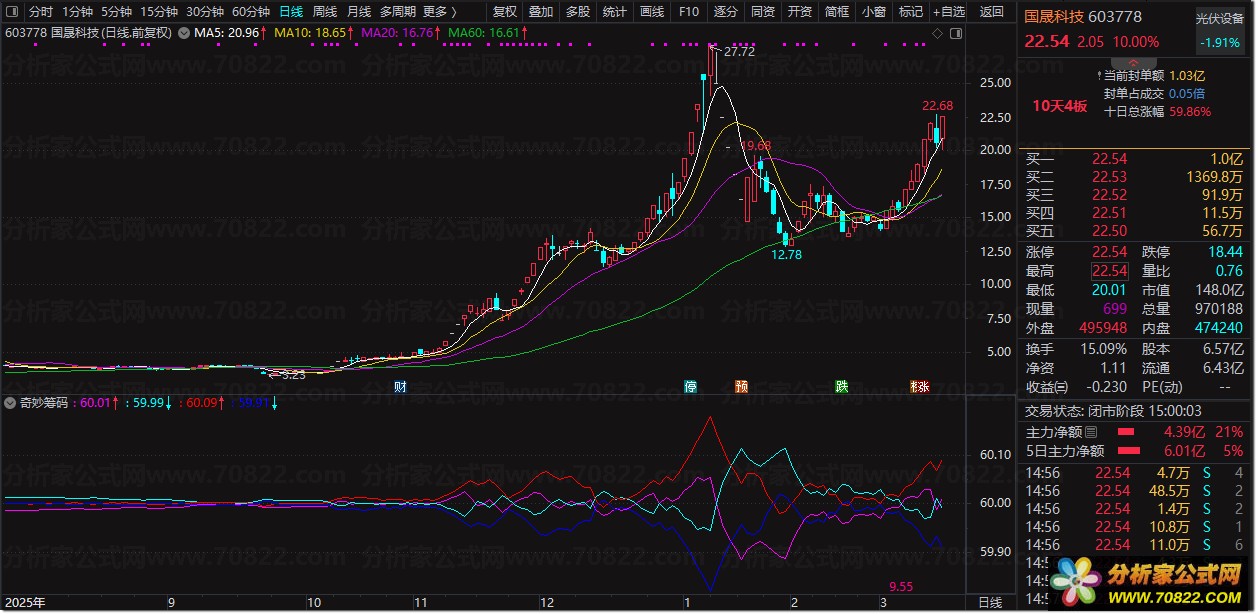This screenshot has height=614, width=1258.
Task: Select the 买二 bid row
Action: pos(1134,177)
